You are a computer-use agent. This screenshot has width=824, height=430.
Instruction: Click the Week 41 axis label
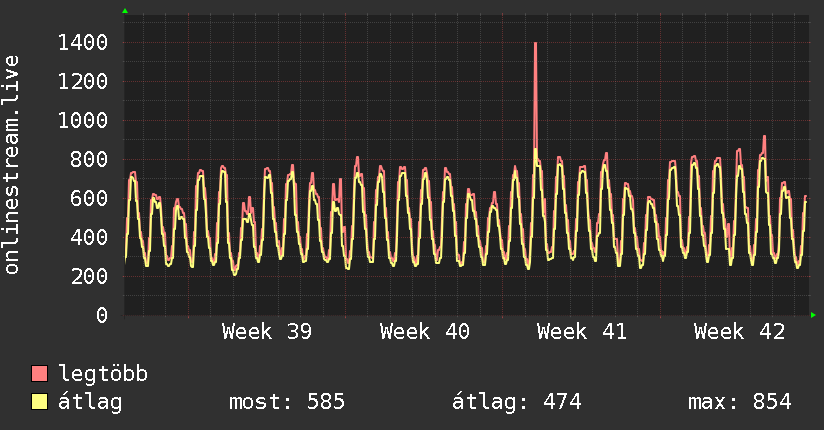[582, 332]
